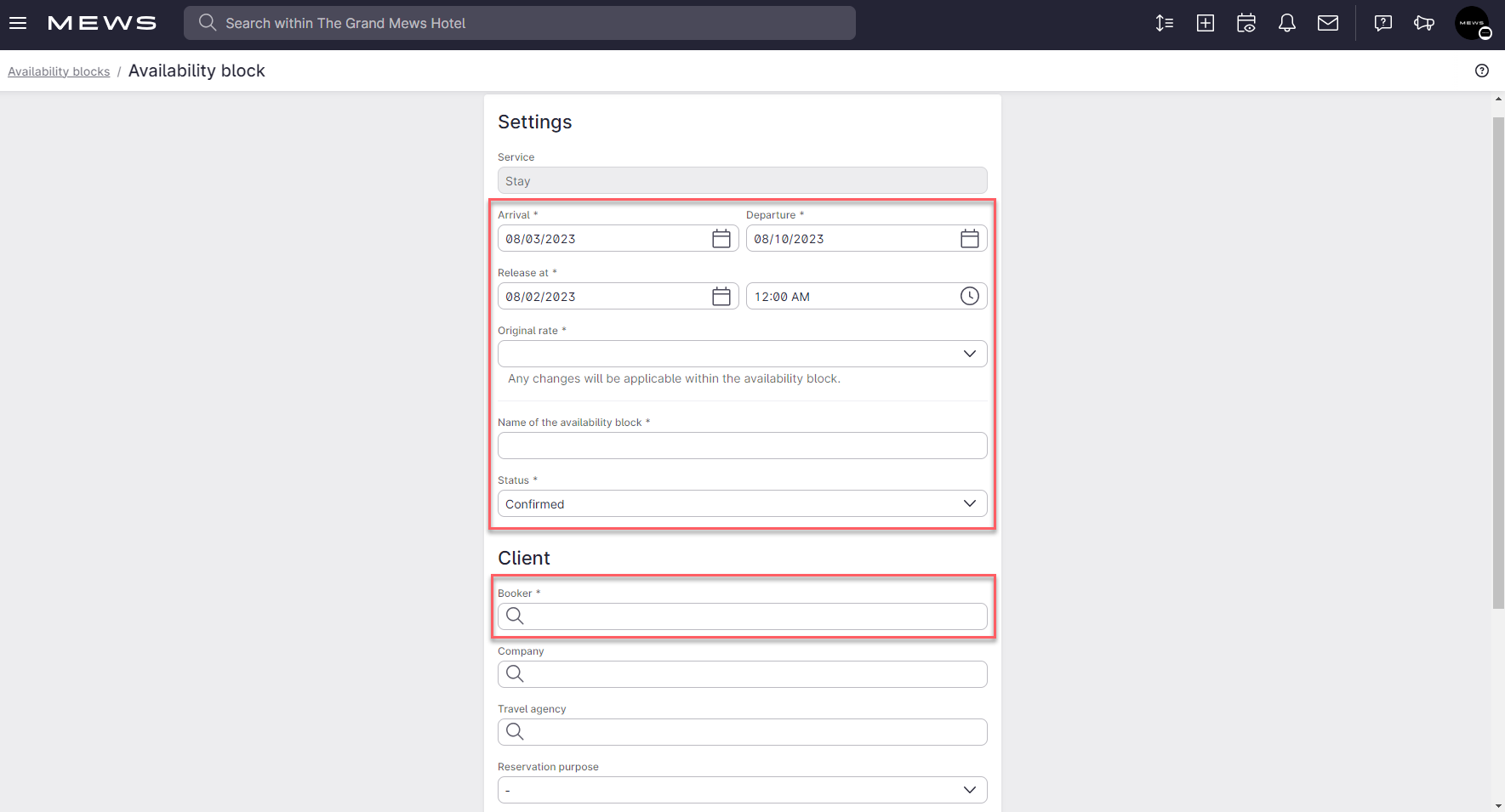Screen dimensions: 1505x812
Task: Open the messages envelope icon
Action: tap(1328, 23)
